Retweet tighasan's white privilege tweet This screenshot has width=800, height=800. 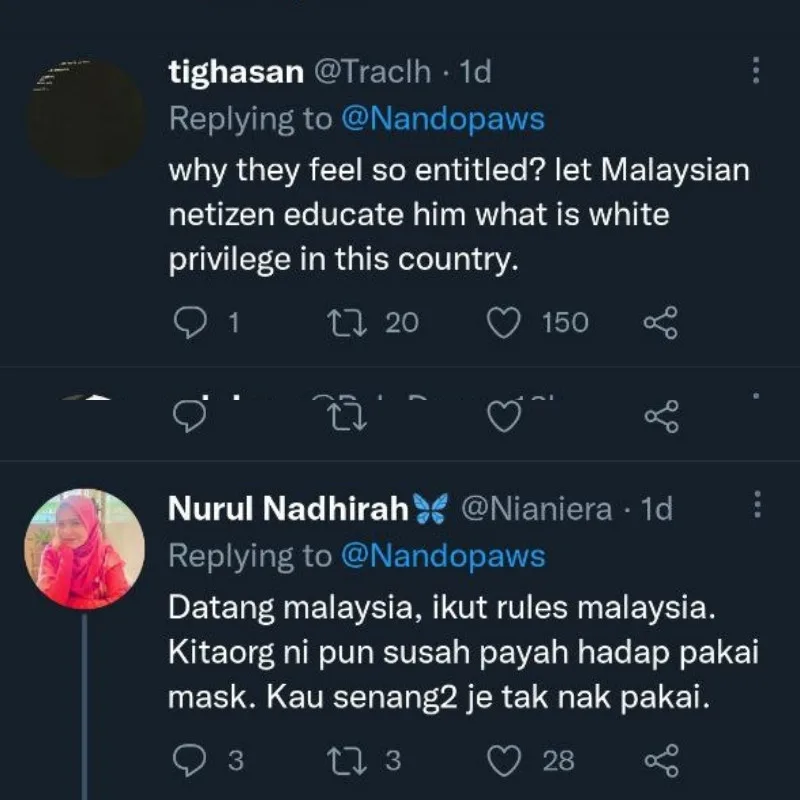pos(344,323)
